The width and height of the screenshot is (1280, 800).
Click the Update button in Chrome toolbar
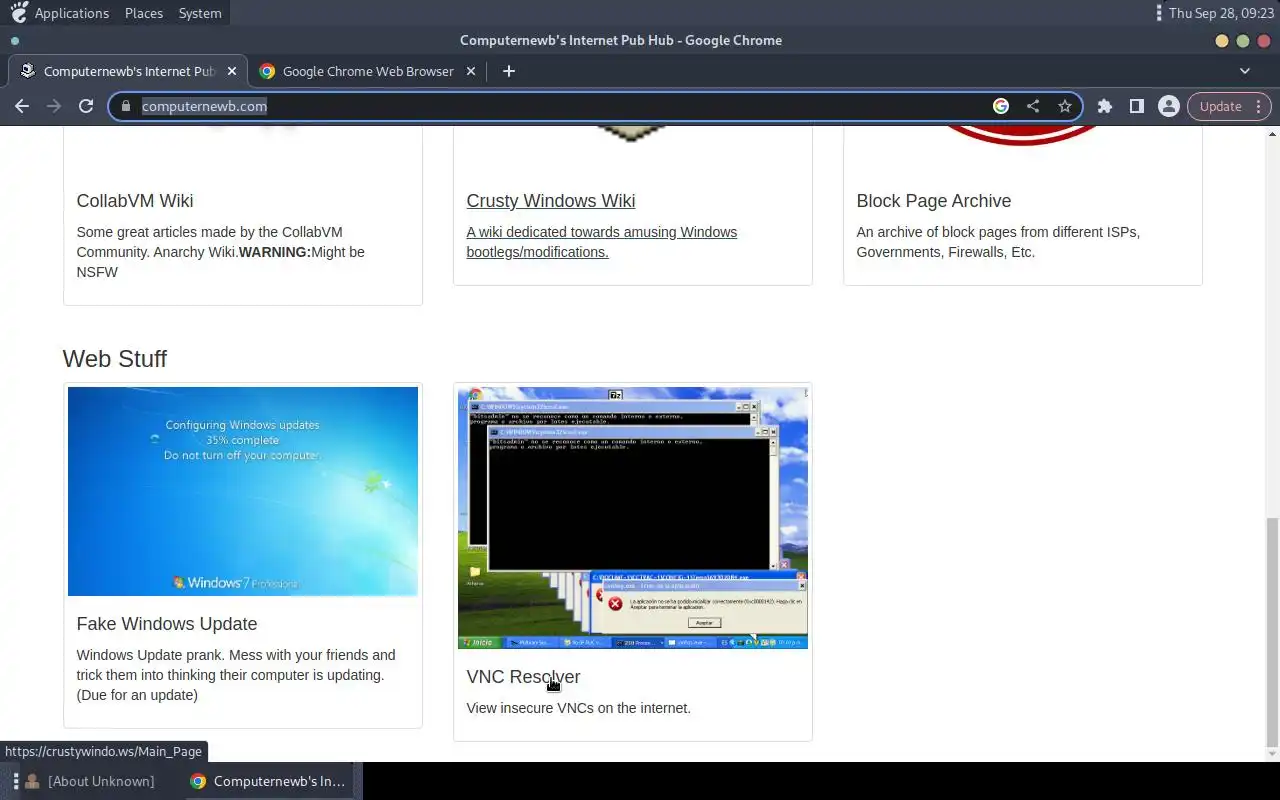pyautogui.click(x=1221, y=106)
